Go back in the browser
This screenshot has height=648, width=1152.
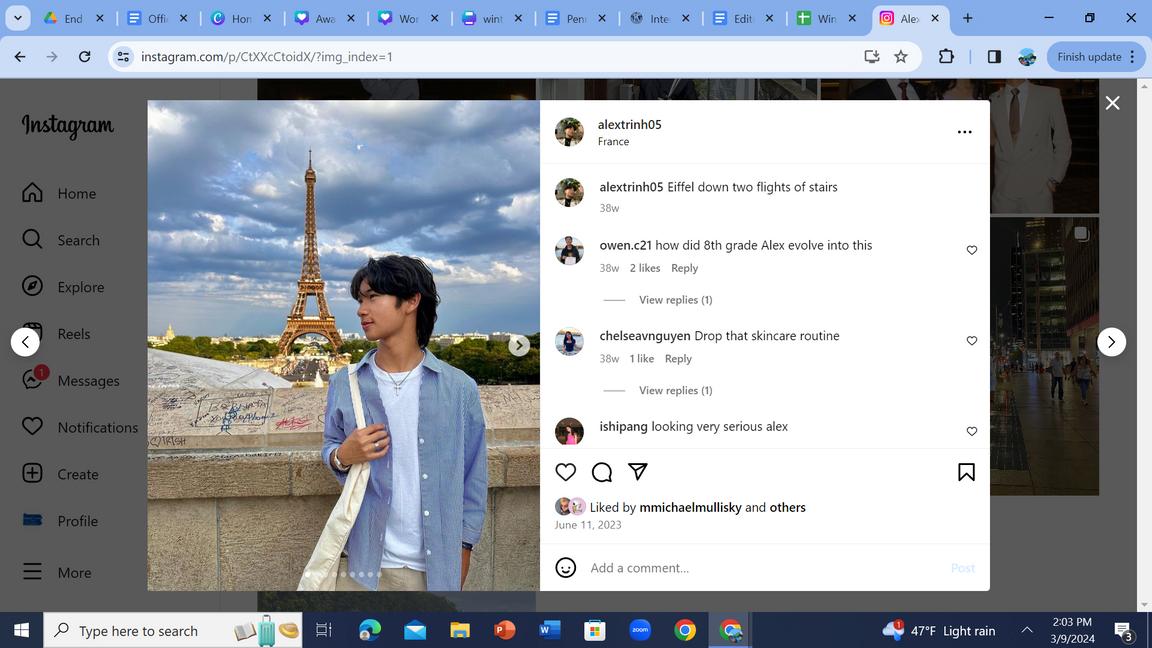pyautogui.click(x=20, y=57)
